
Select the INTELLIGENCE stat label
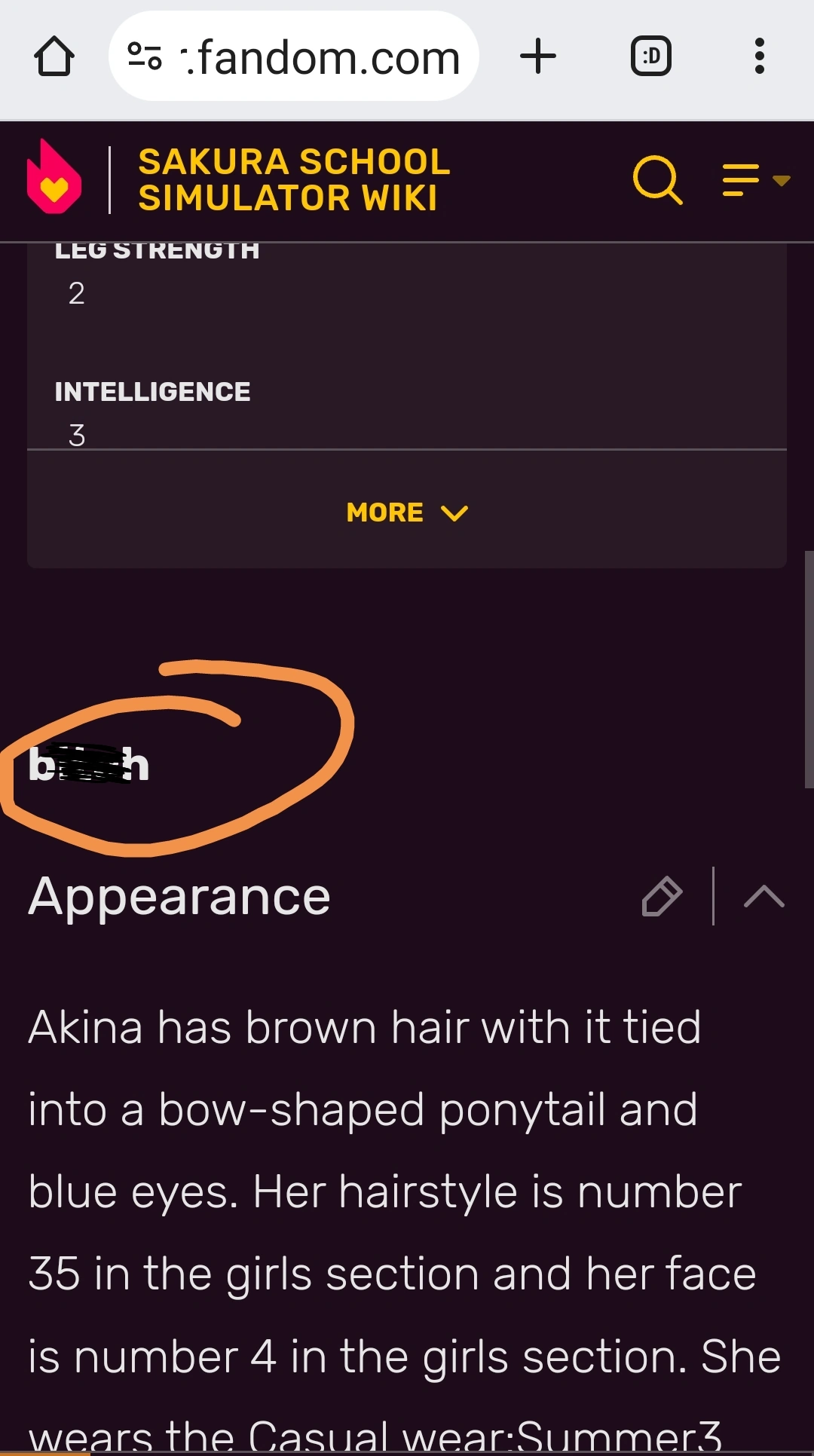[x=152, y=392]
